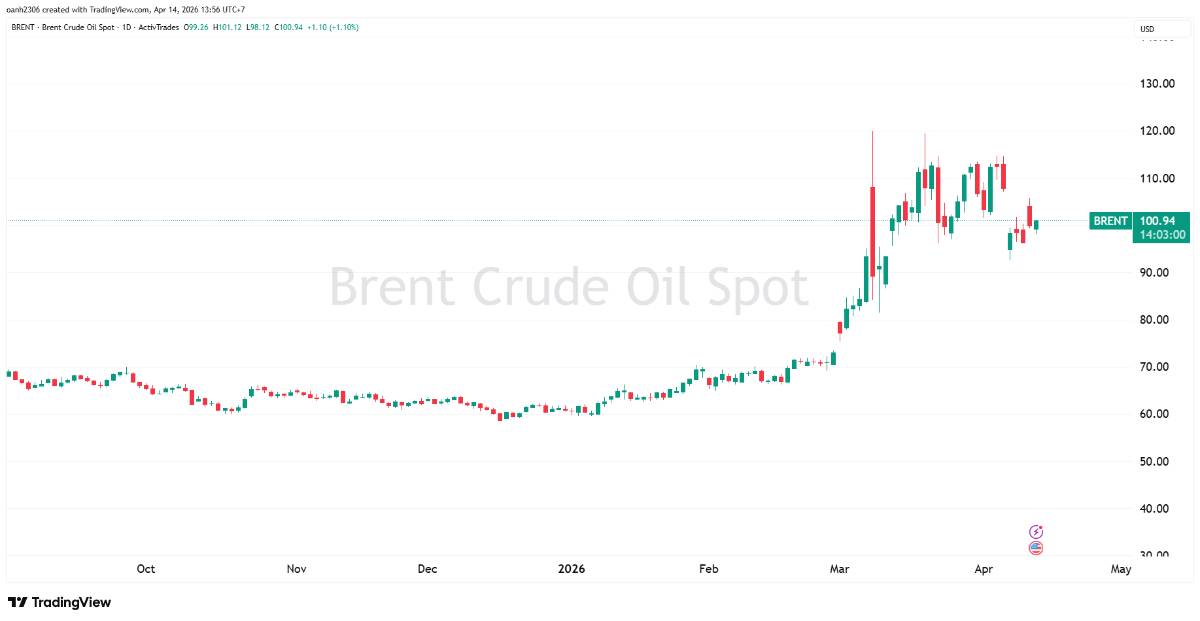1200x621 pixels.
Task: Select the 2026 label on the time axis
Action: pos(569,567)
